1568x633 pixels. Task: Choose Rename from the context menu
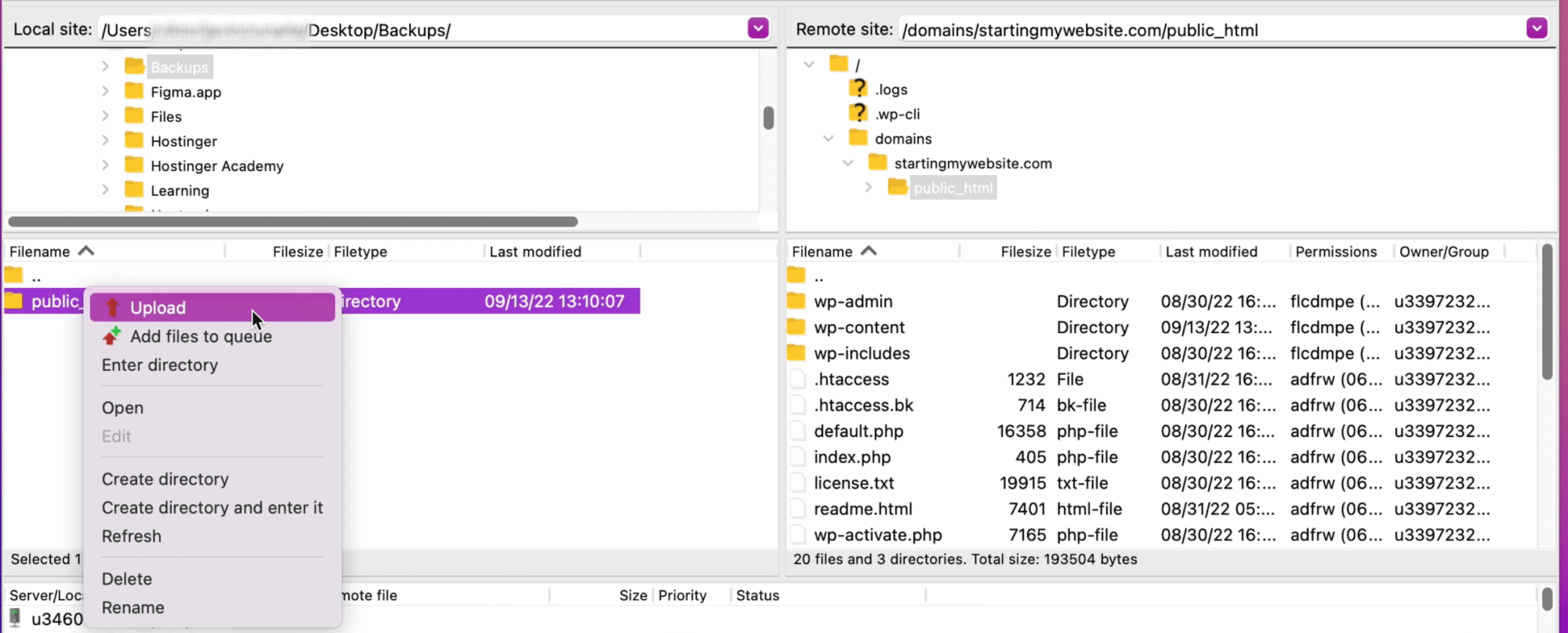pyautogui.click(x=133, y=608)
